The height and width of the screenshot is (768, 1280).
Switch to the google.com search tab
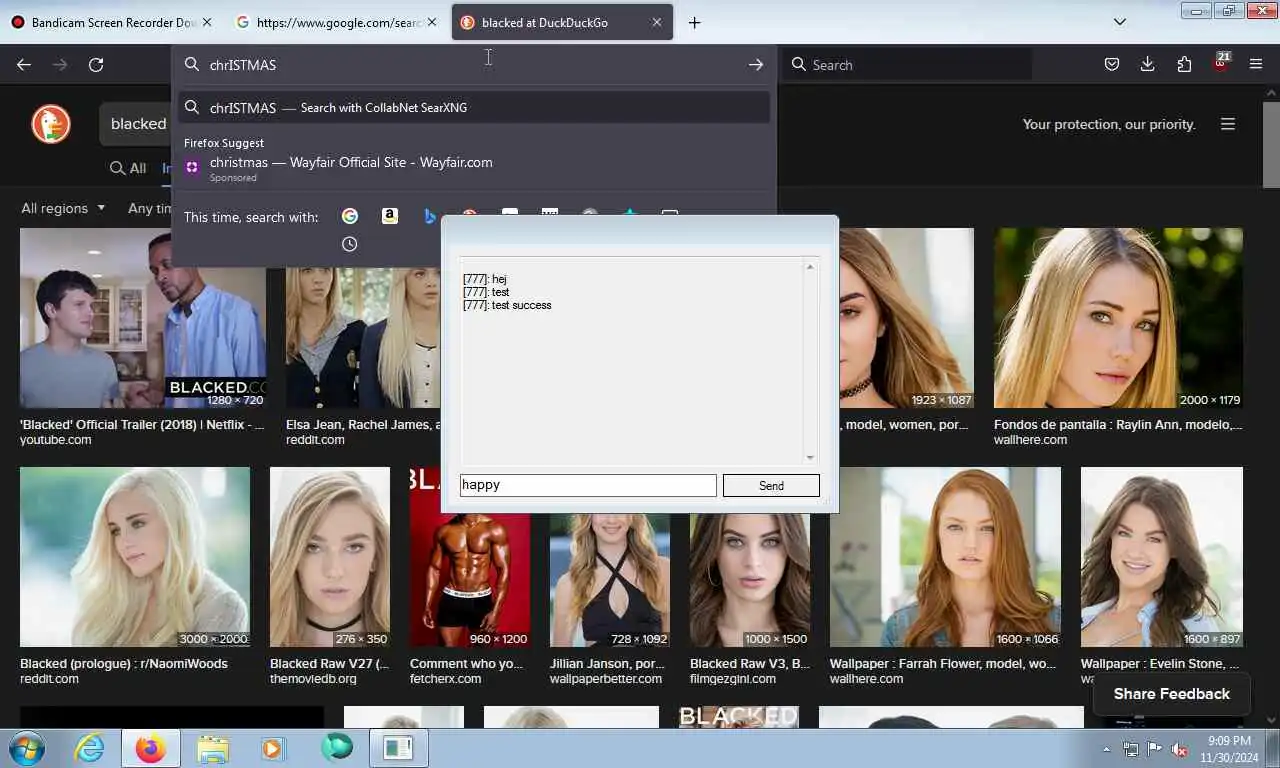point(337,22)
